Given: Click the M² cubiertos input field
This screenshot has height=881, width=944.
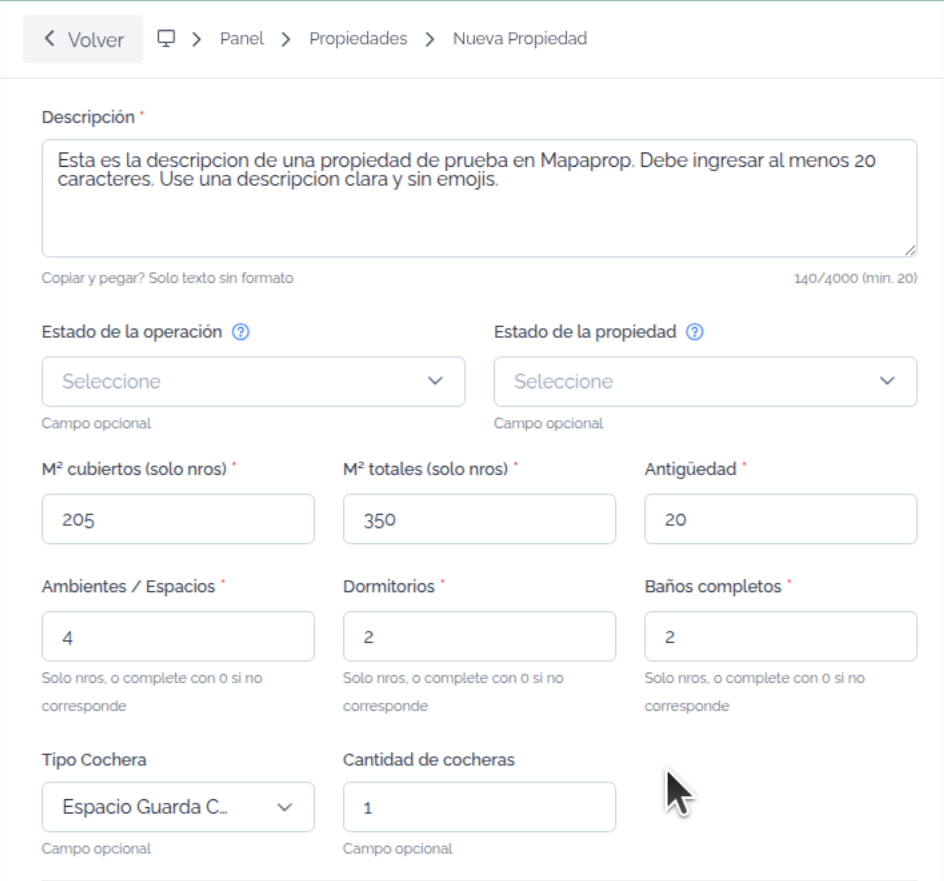Looking at the screenshot, I should [178, 519].
